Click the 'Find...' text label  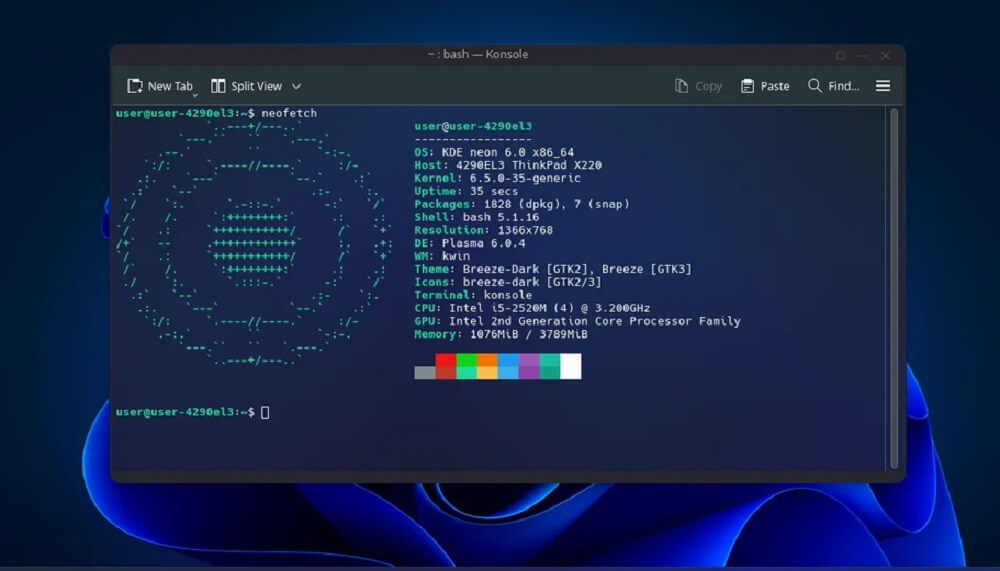coord(843,86)
